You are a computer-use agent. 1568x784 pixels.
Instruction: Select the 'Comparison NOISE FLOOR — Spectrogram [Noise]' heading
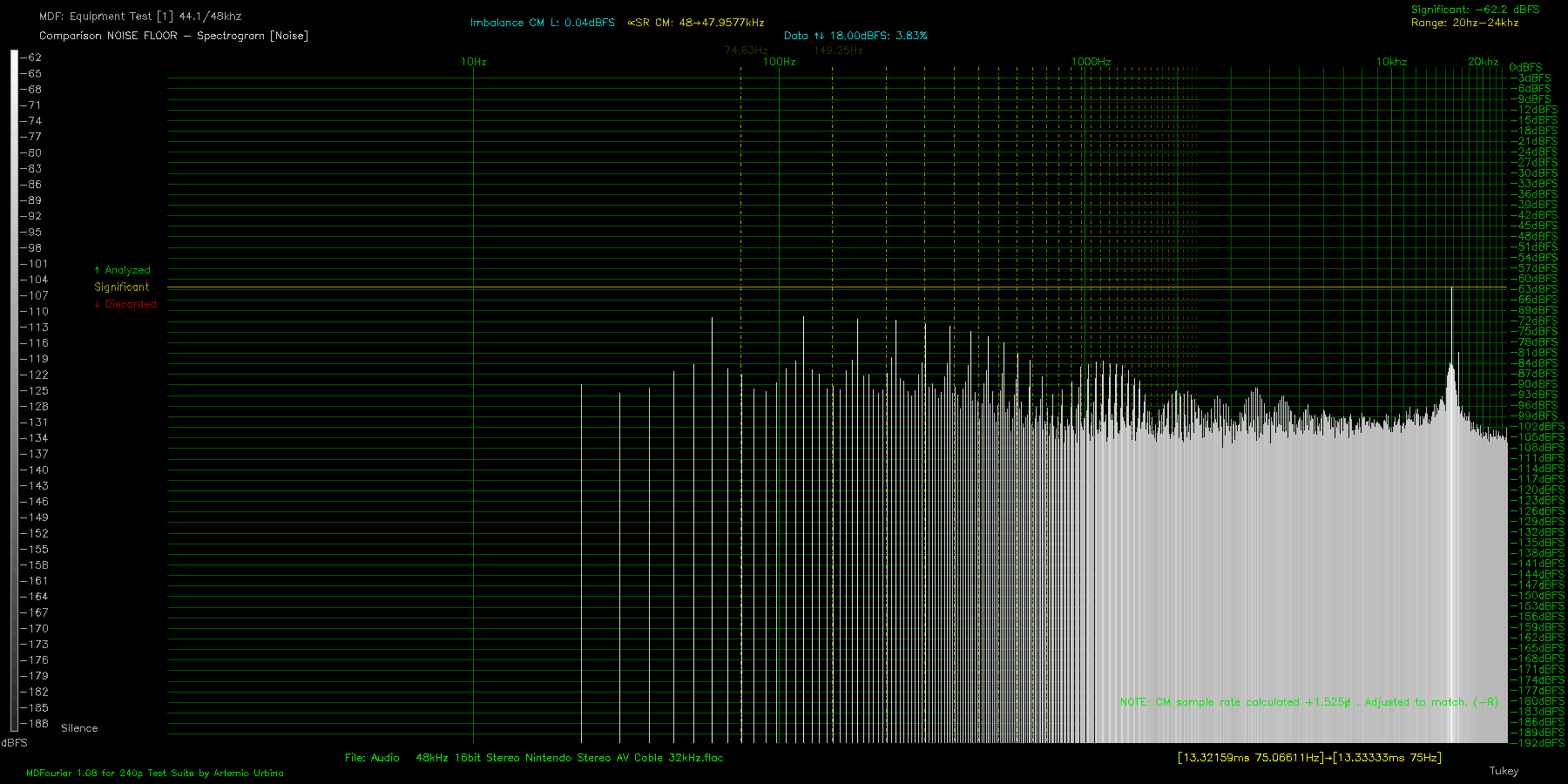173,36
